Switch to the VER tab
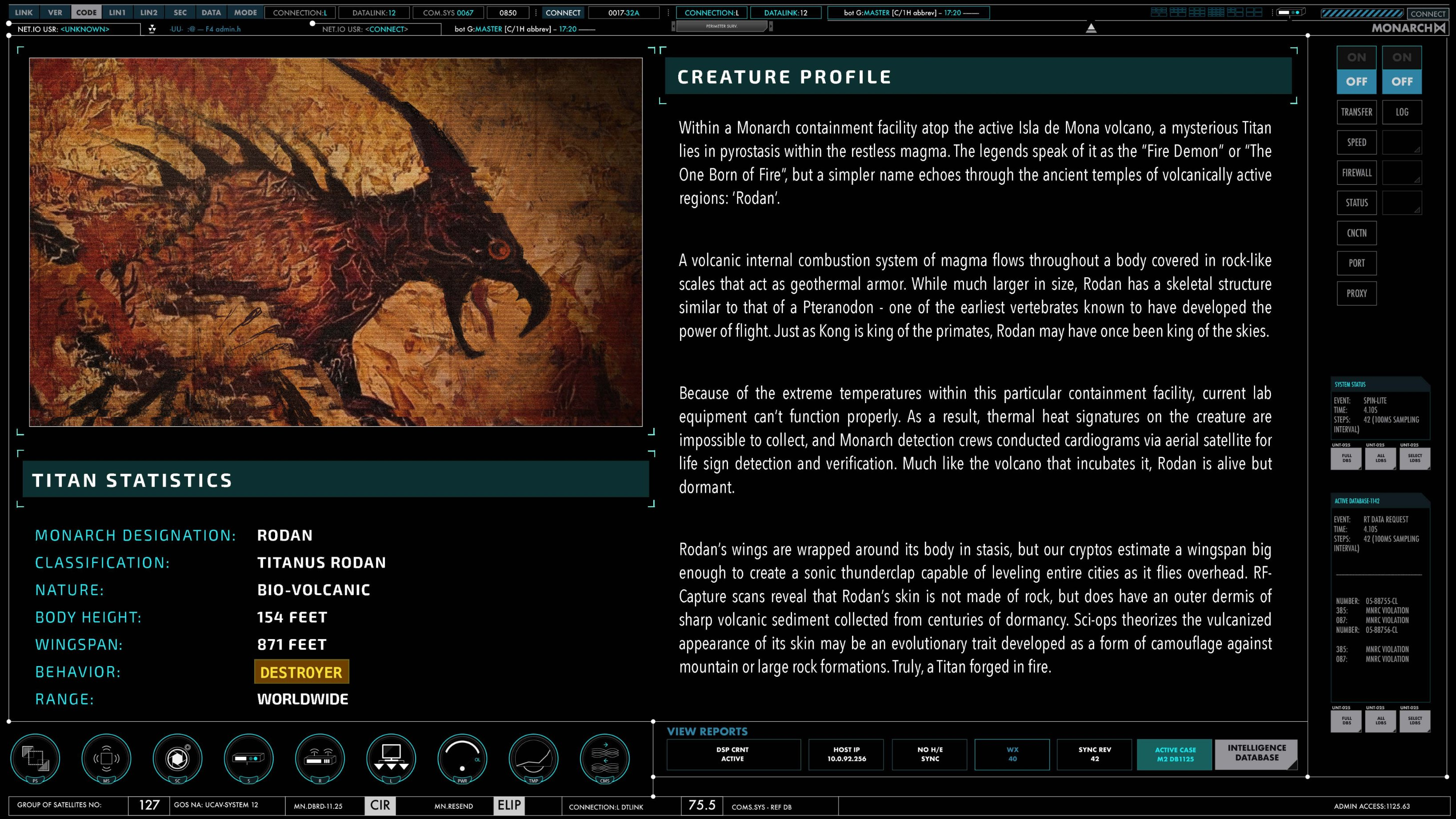 [56, 12]
